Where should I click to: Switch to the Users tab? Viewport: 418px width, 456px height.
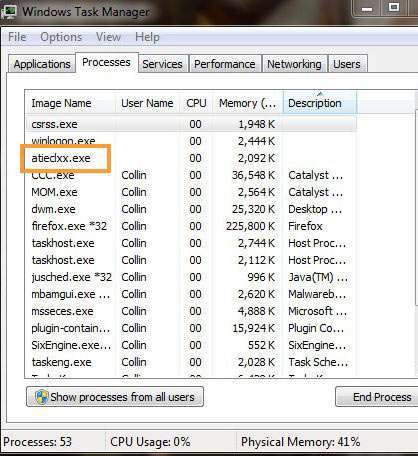347,64
